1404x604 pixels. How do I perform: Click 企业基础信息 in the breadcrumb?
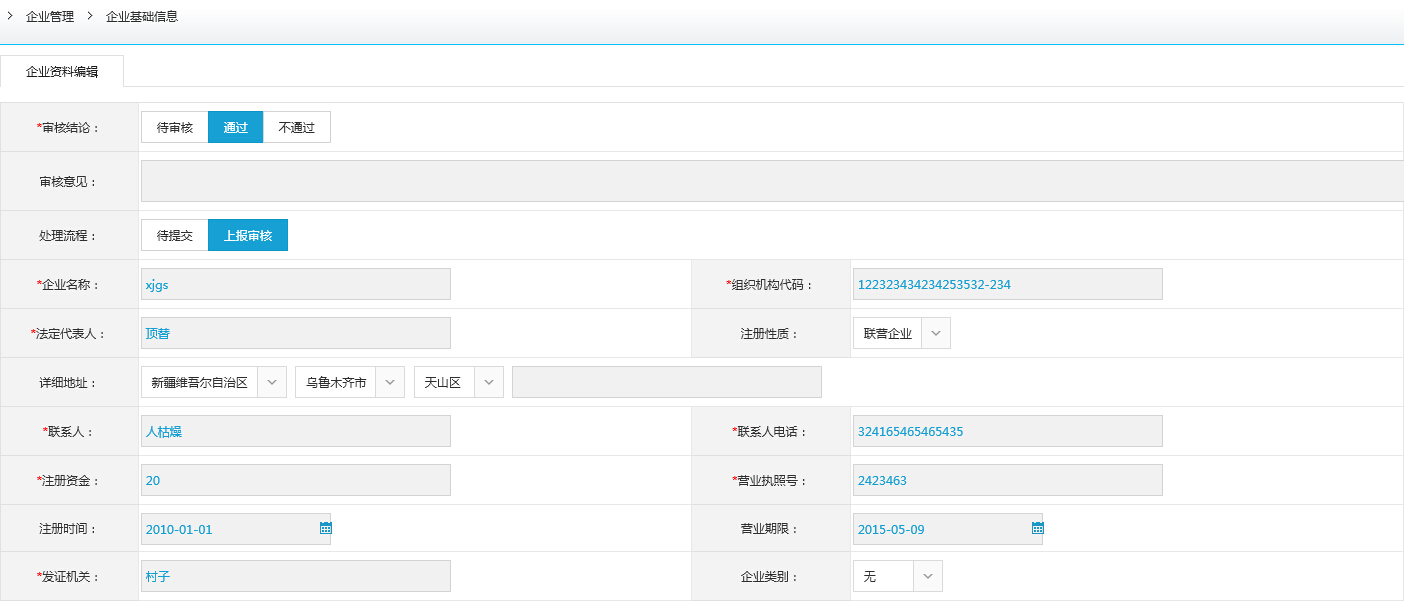(x=142, y=17)
